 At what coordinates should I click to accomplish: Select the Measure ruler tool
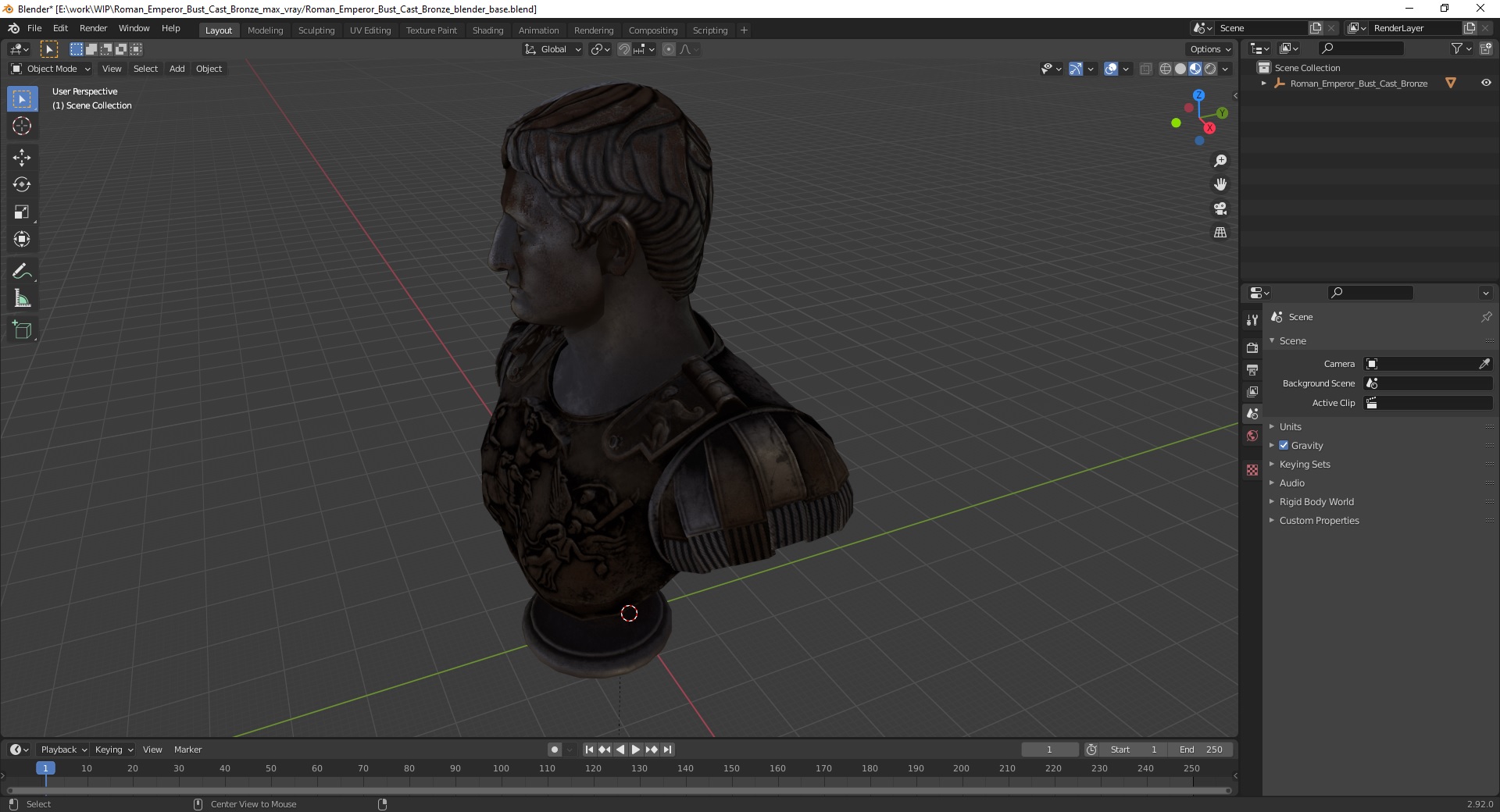click(22, 299)
